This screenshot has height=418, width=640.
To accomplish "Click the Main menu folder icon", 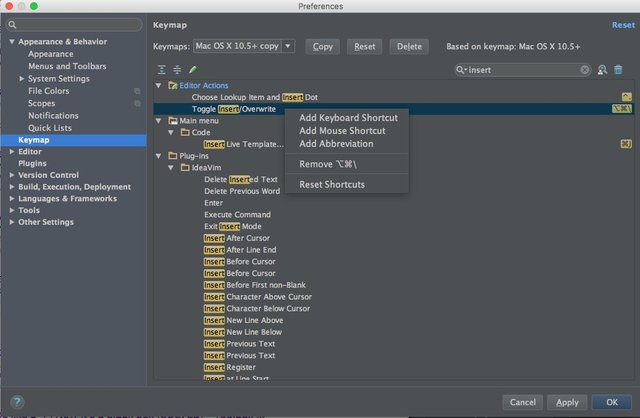I will [173, 121].
